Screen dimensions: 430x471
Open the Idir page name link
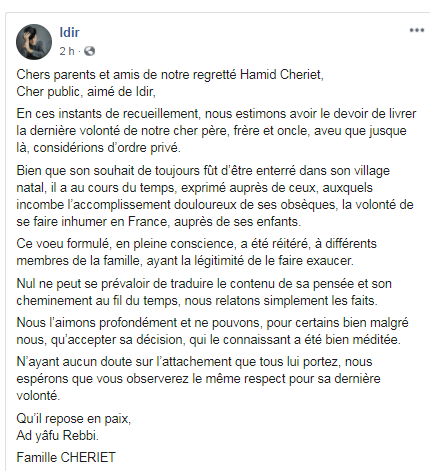69,32
